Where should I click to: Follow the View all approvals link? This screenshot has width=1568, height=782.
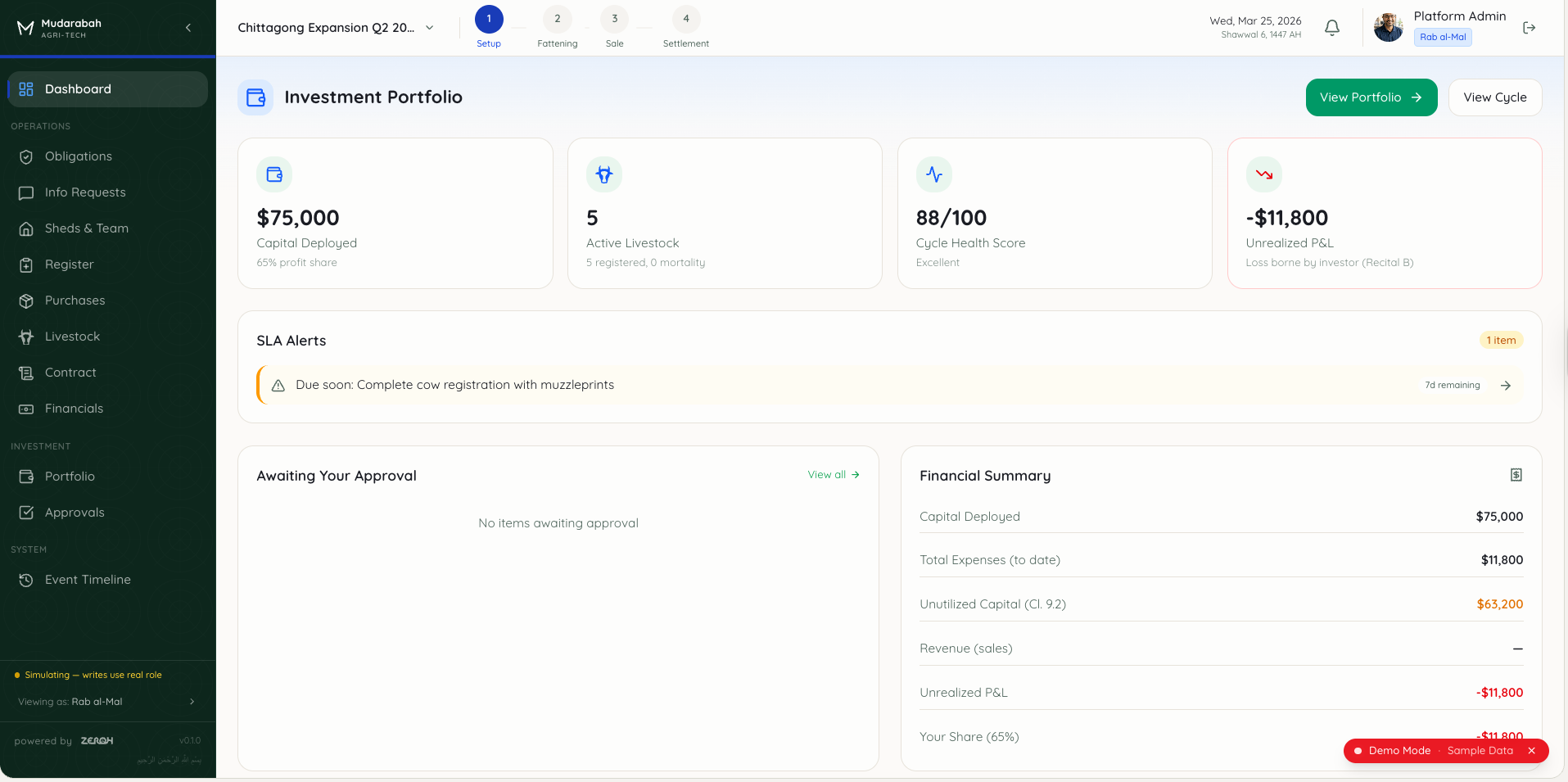point(833,475)
